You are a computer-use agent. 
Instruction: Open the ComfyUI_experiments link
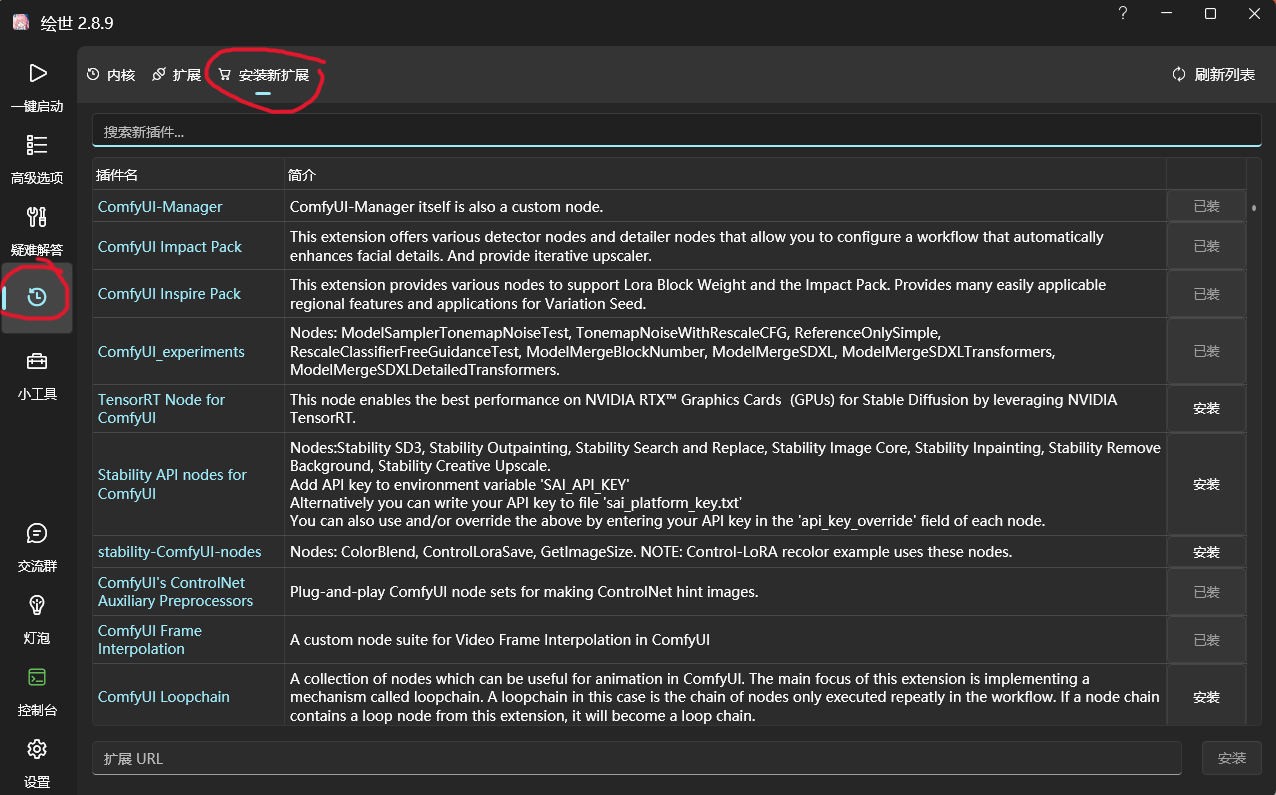coord(171,352)
